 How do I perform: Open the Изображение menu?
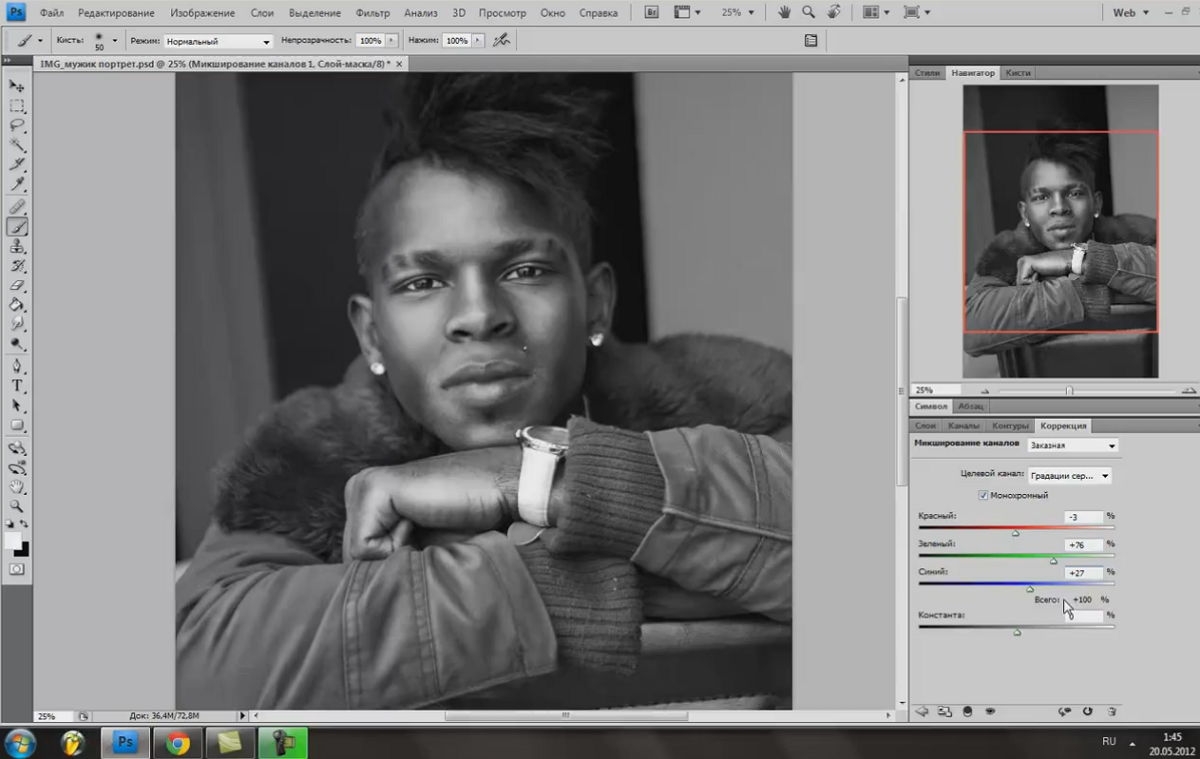(x=202, y=13)
